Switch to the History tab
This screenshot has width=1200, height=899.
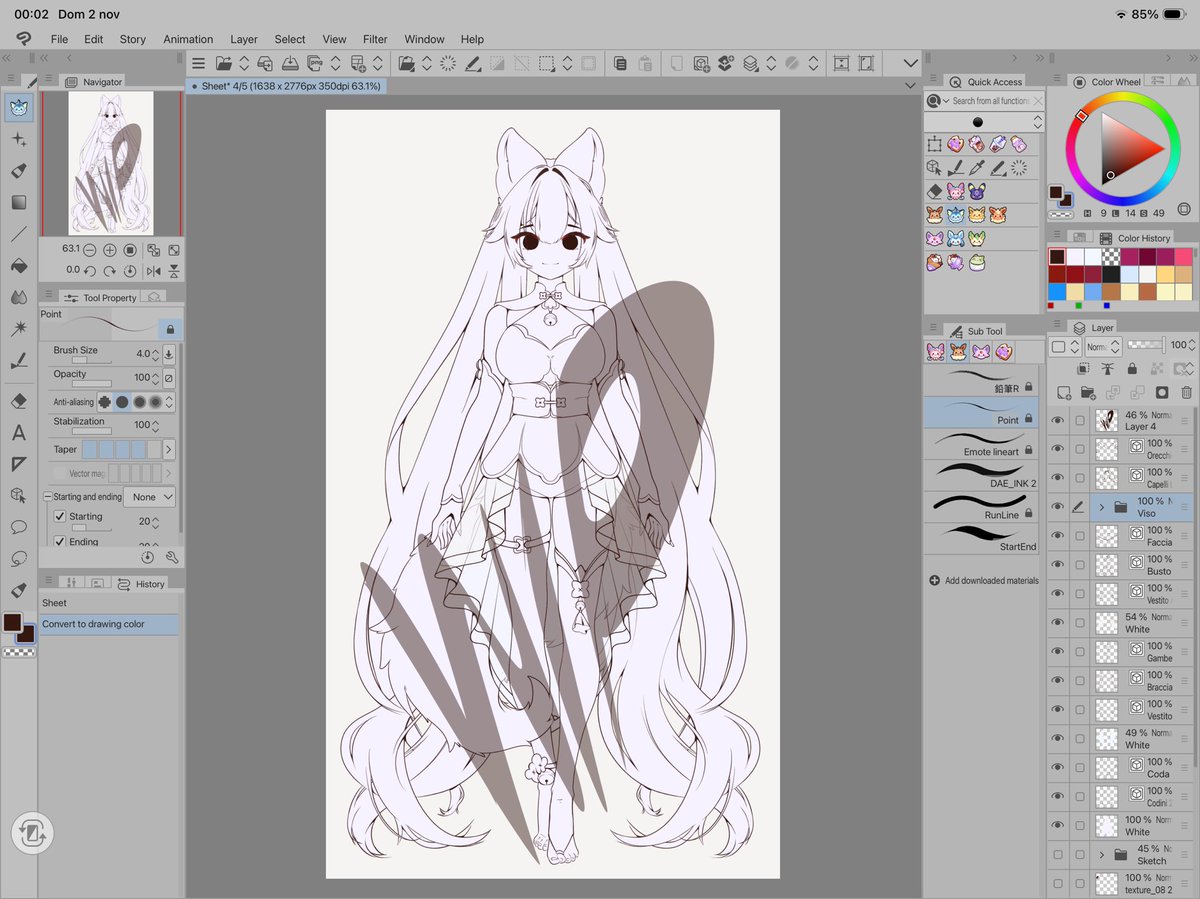click(150, 583)
